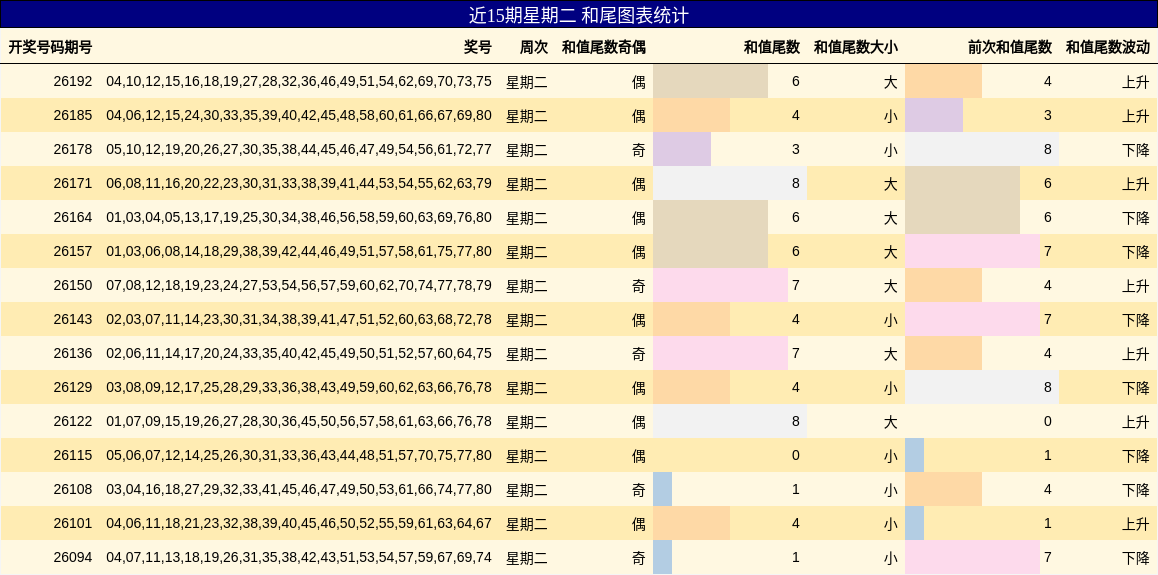
Task: Click 下降 trend in row 26094
Action: pyautogui.click(x=1136, y=557)
